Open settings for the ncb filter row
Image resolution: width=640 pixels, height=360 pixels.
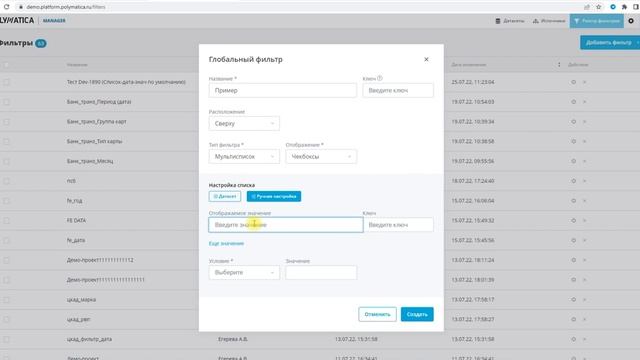click(573, 181)
